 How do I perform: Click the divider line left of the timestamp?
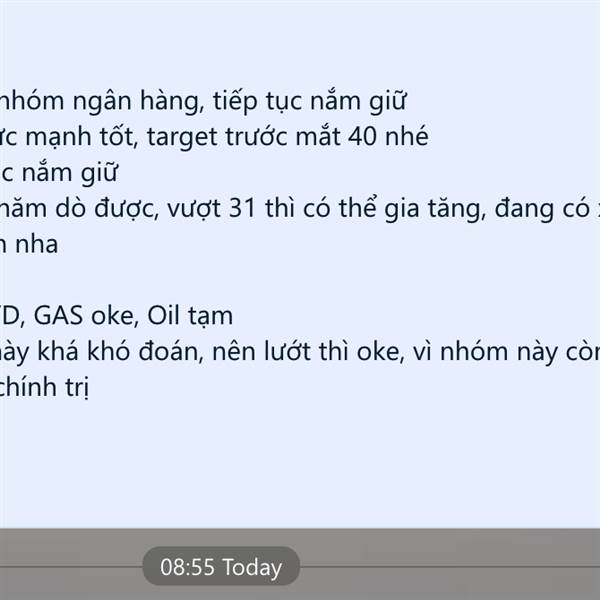71,566
